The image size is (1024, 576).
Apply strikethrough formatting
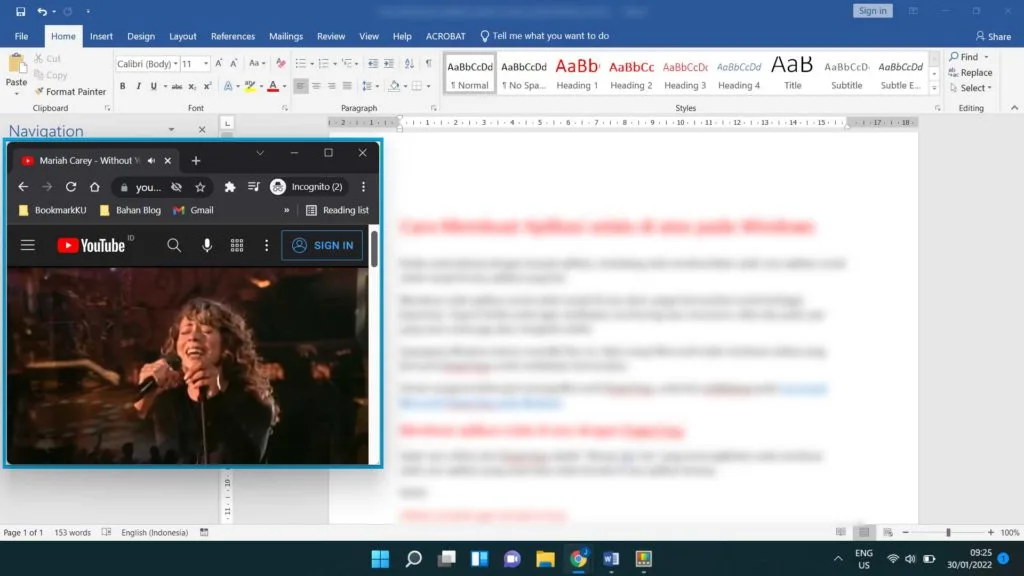[177, 86]
